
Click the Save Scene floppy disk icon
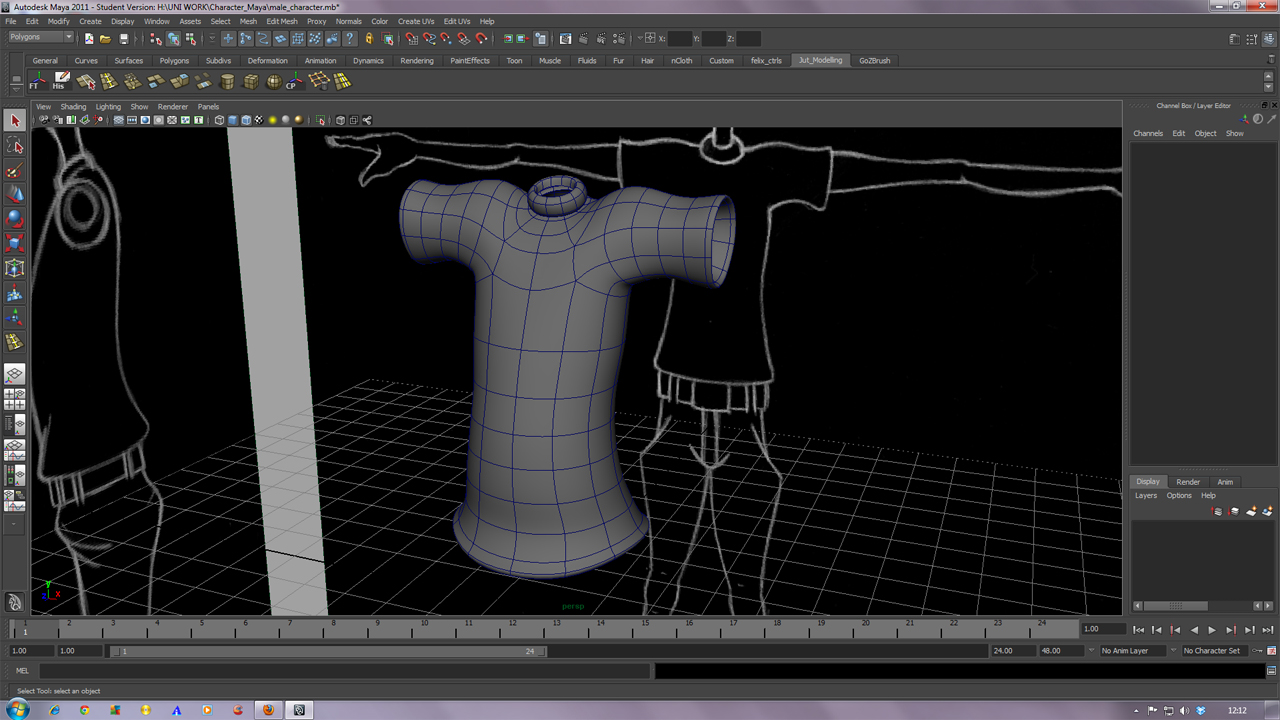(124, 39)
